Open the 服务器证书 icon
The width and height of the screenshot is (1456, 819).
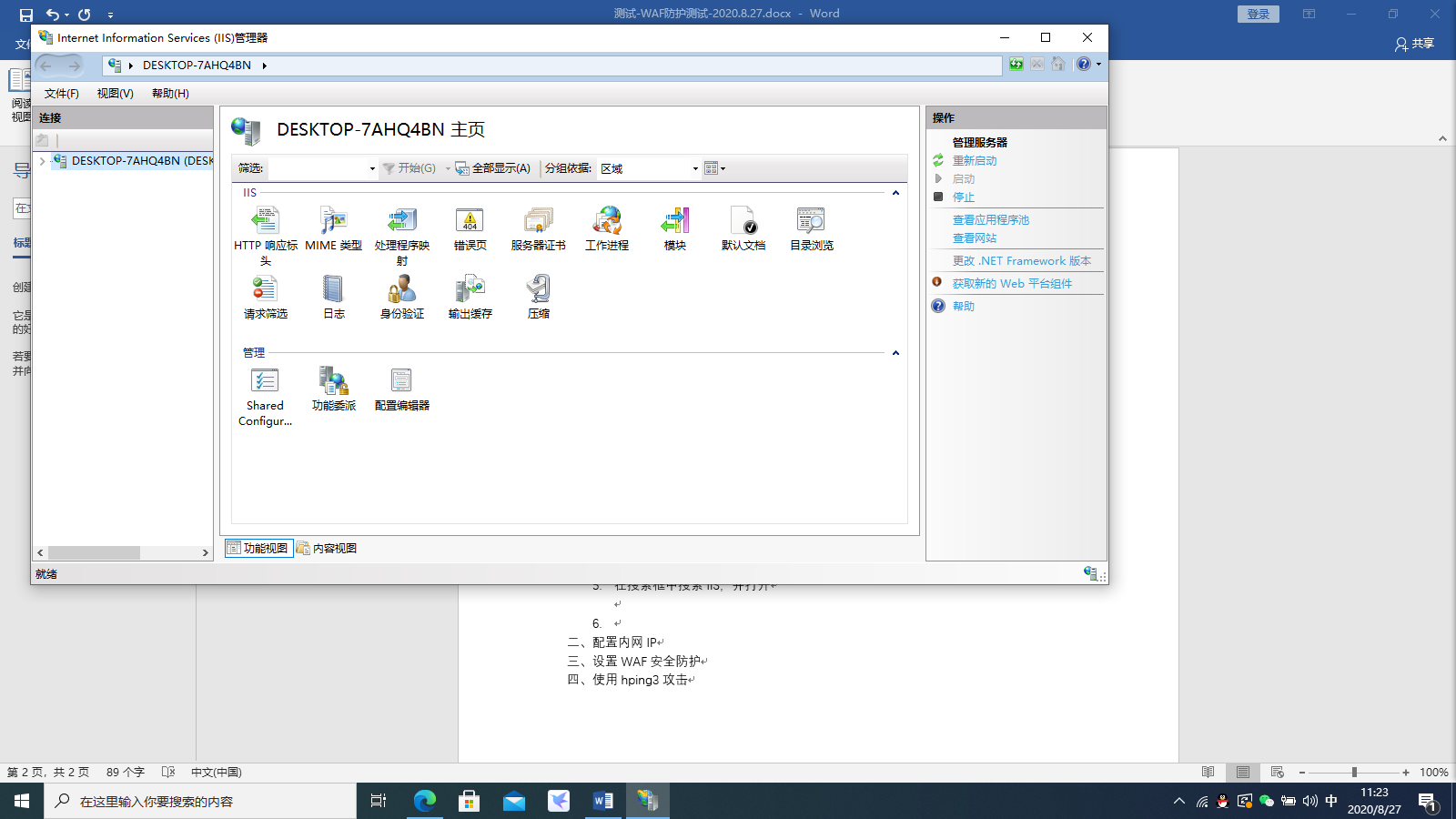click(538, 220)
